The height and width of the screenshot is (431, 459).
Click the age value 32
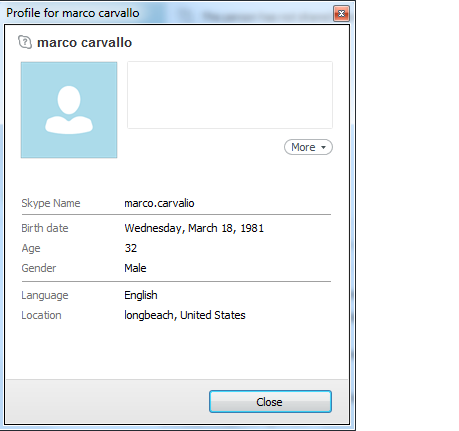point(131,248)
